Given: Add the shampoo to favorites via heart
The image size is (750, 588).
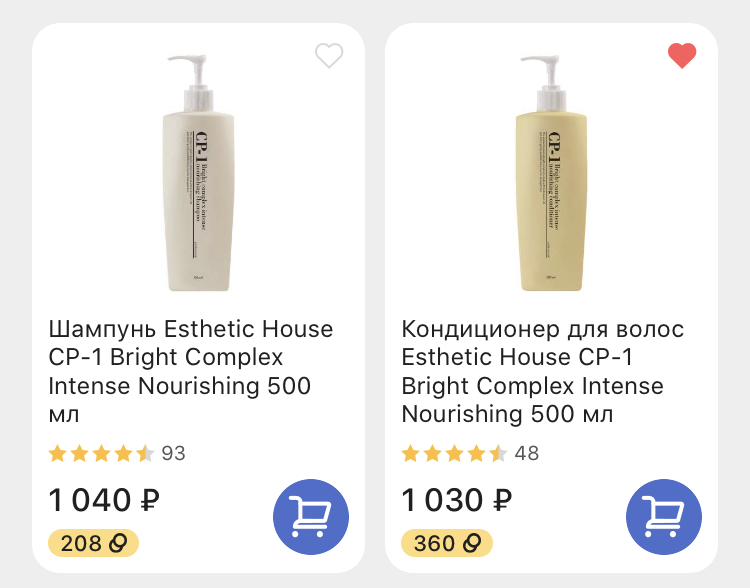Looking at the screenshot, I should coord(329,56).
